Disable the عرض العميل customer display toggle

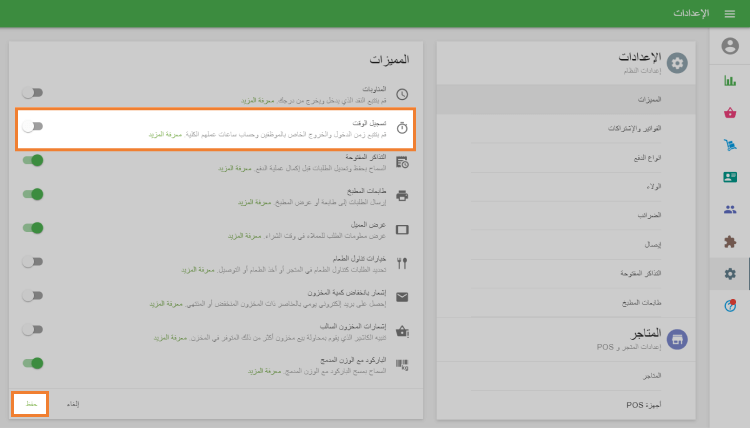click(x=33, y=228)
